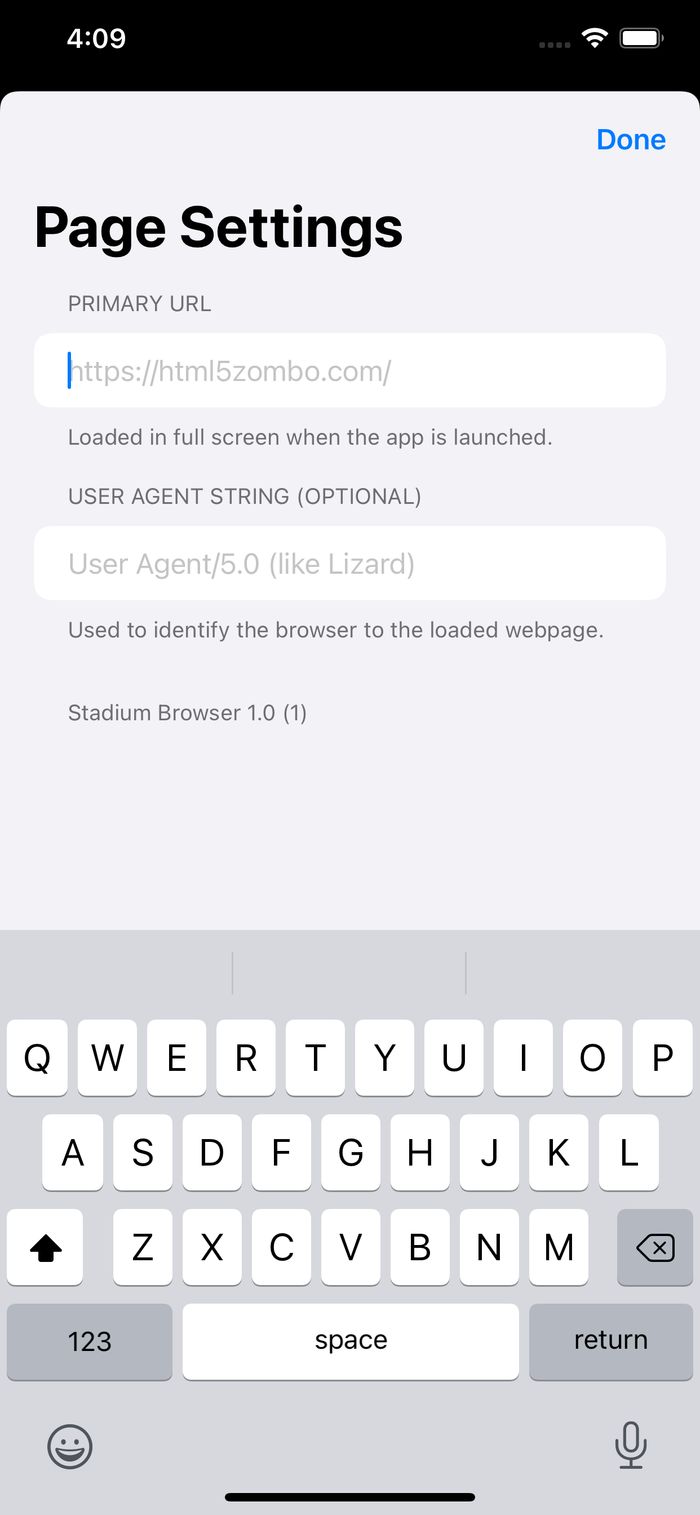
Task: Tap Done to close Page Settings
Action: click(x=631, y=140)
